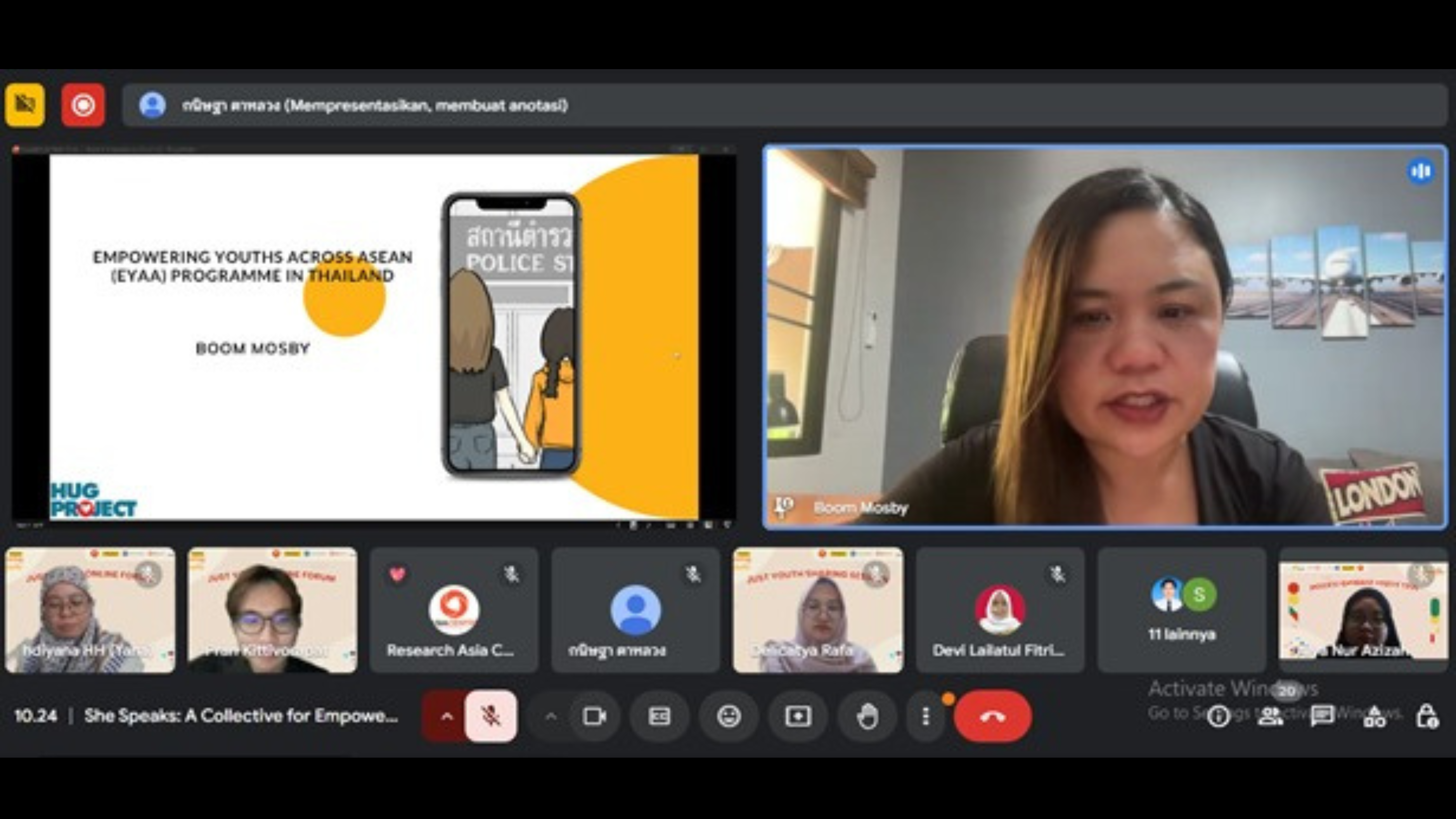Click Boom Mosby's video tile
This screenshot has height=819, width=1456.
click(x=1105, y=337)
